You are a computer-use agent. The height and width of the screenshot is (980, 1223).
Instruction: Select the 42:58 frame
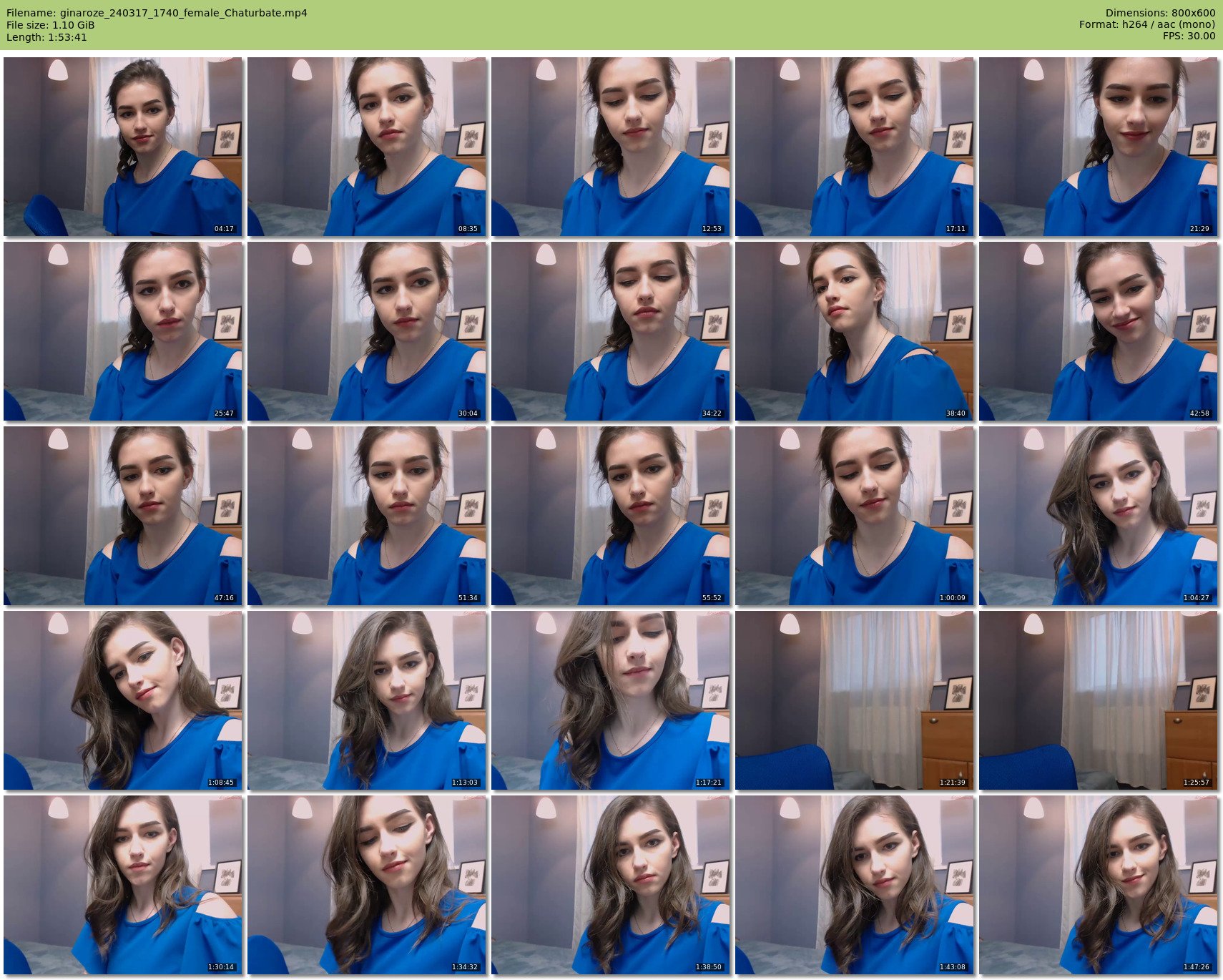click(x=1099, y=331)
